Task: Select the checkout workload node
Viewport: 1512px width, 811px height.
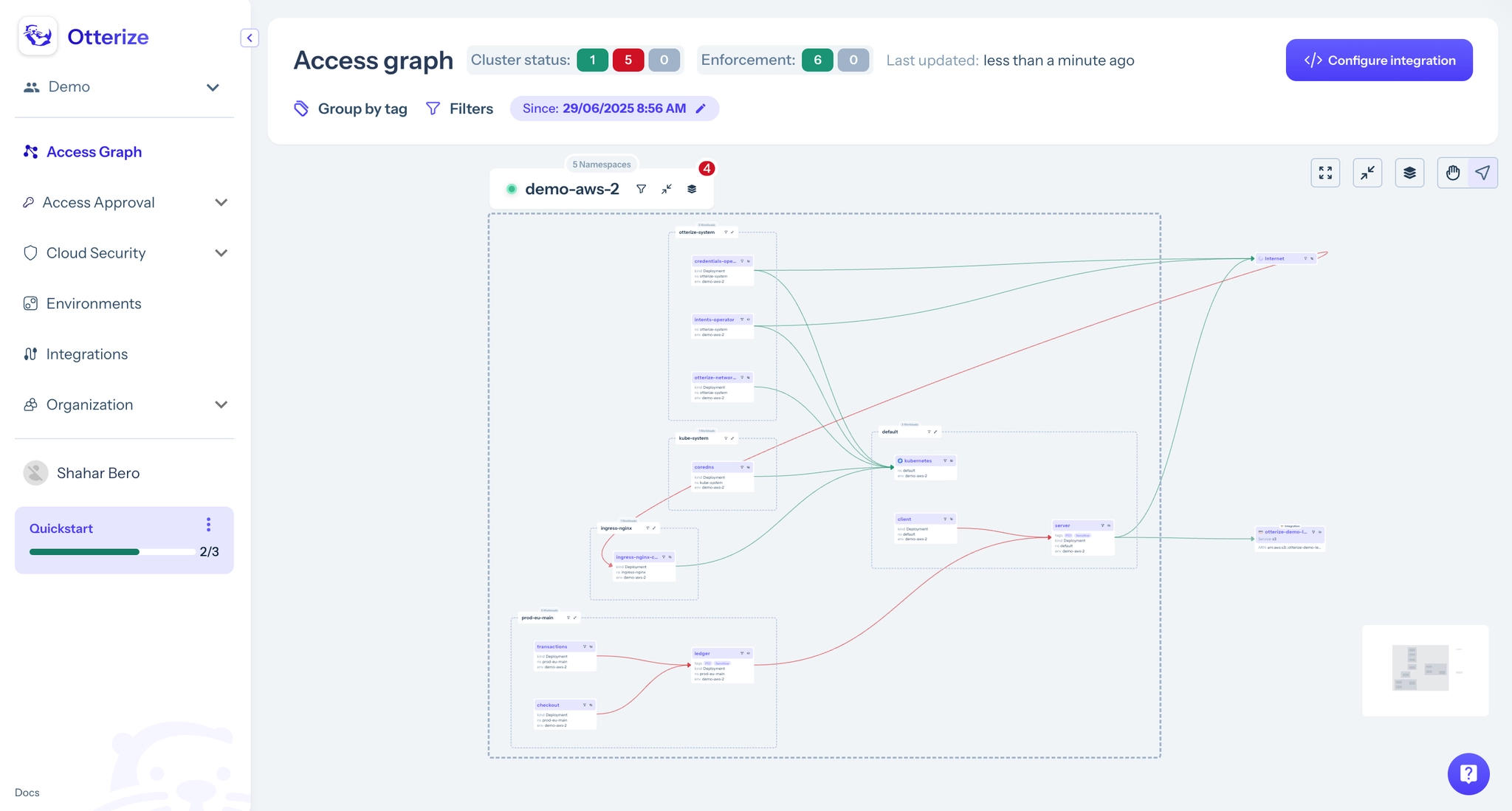Action: pyautogui.click(x=565, y=715)
